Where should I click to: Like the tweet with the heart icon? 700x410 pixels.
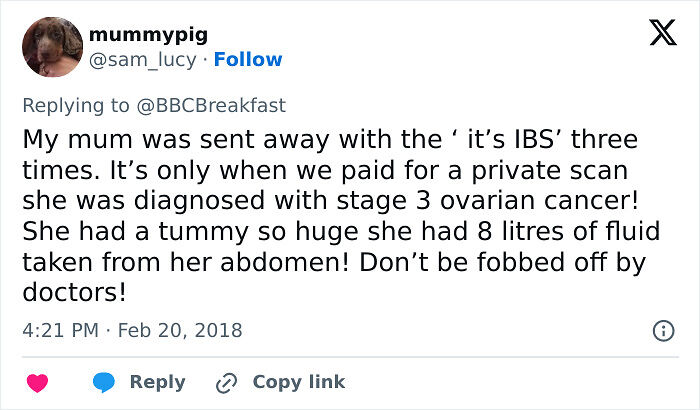[37, 382]
